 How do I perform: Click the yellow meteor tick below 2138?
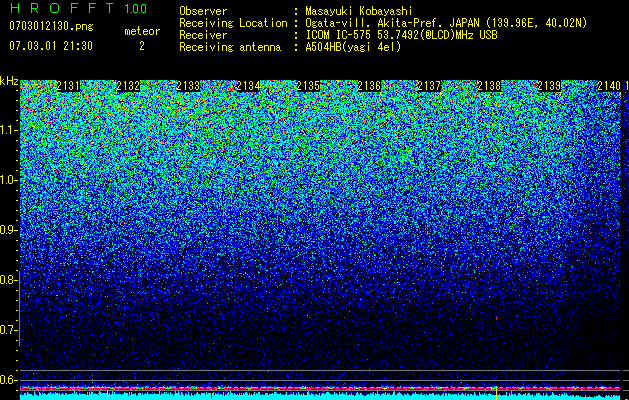tap(497, 394)
